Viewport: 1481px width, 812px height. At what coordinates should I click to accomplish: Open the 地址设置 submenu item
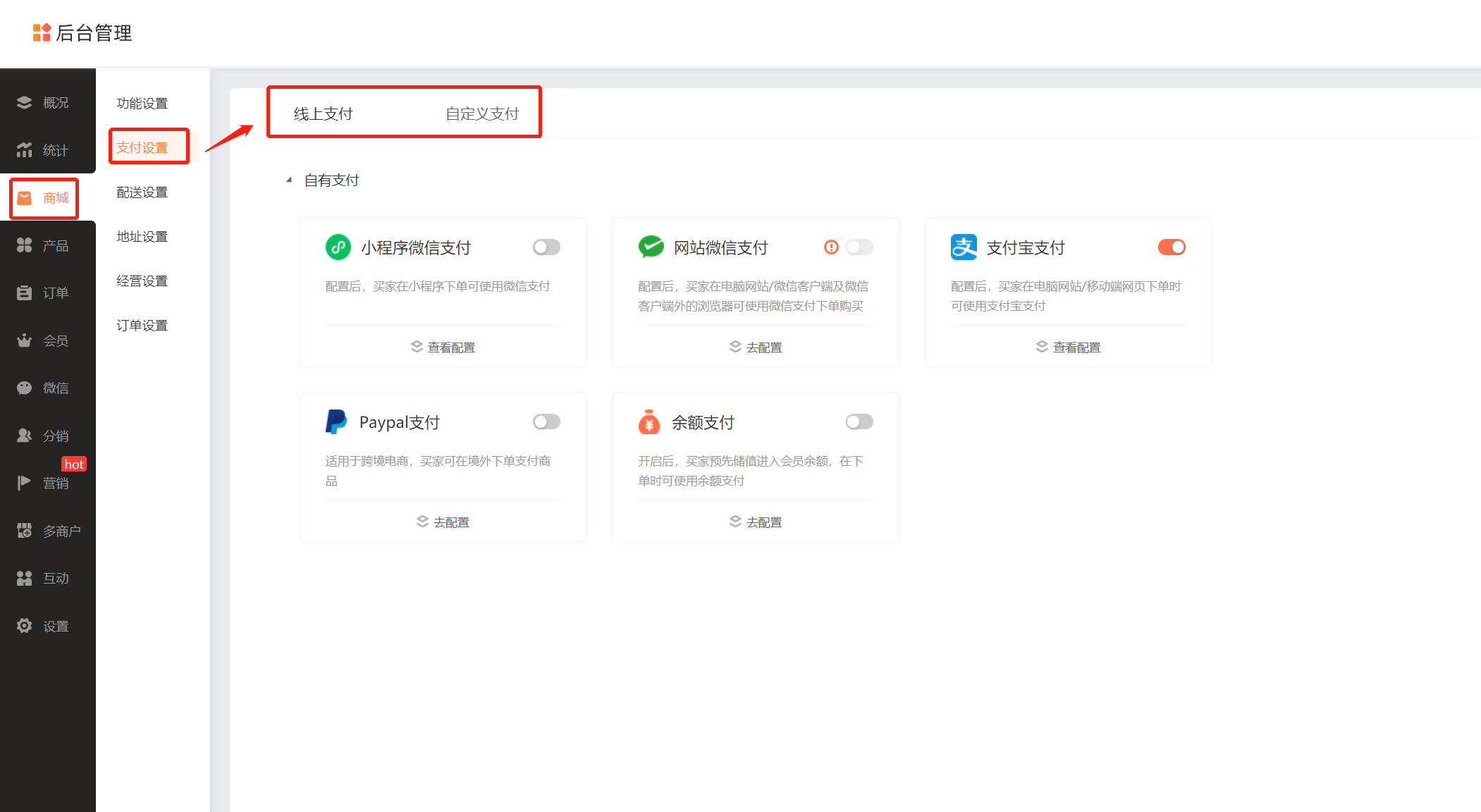coord(142,236)
